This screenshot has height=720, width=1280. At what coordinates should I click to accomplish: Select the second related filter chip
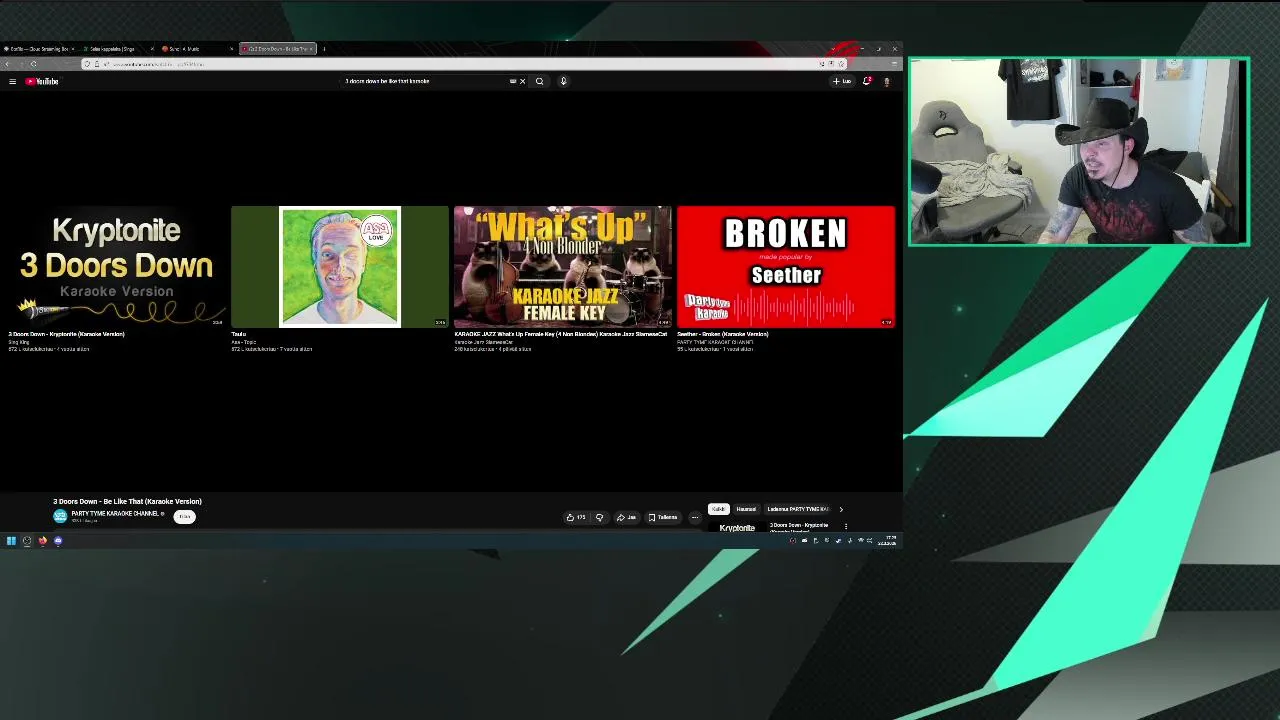point(746,509)
